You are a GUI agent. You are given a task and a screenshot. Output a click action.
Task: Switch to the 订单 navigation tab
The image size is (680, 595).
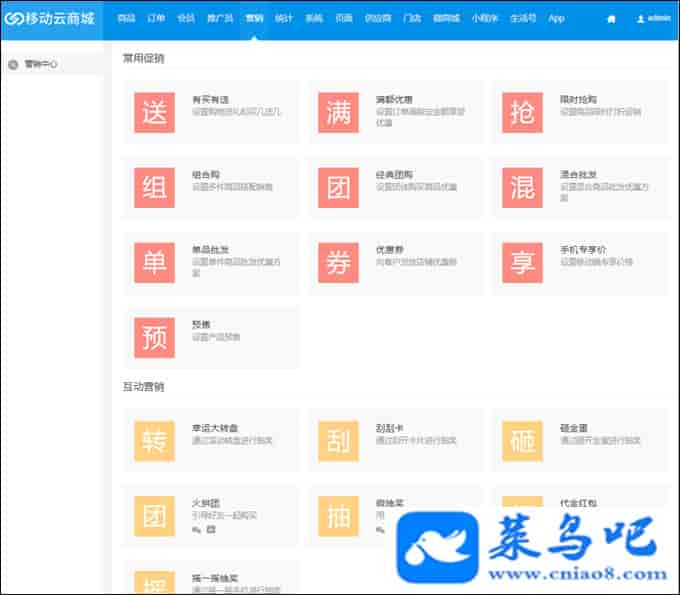155,18
